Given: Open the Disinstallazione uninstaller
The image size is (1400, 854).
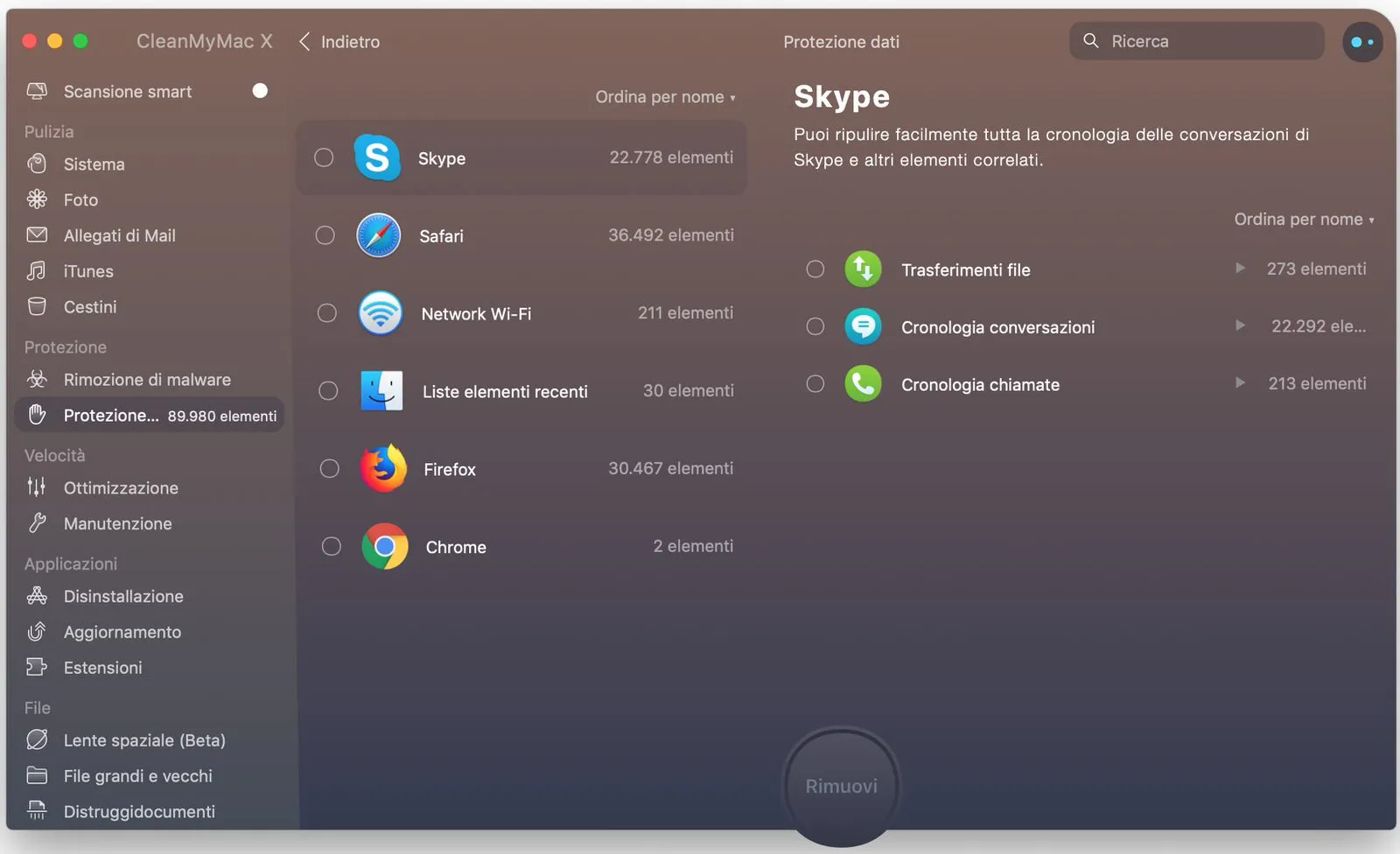Looking at the screenshot, I should pyautogui.click(x=124, y=596).
